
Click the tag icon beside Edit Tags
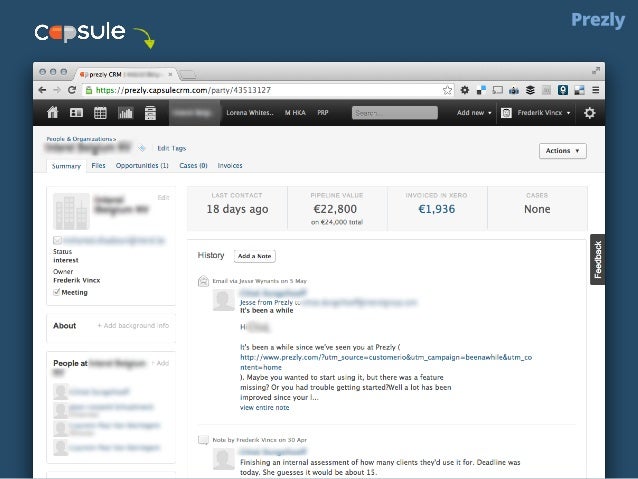pyautogui.click(x=142, y=148)
